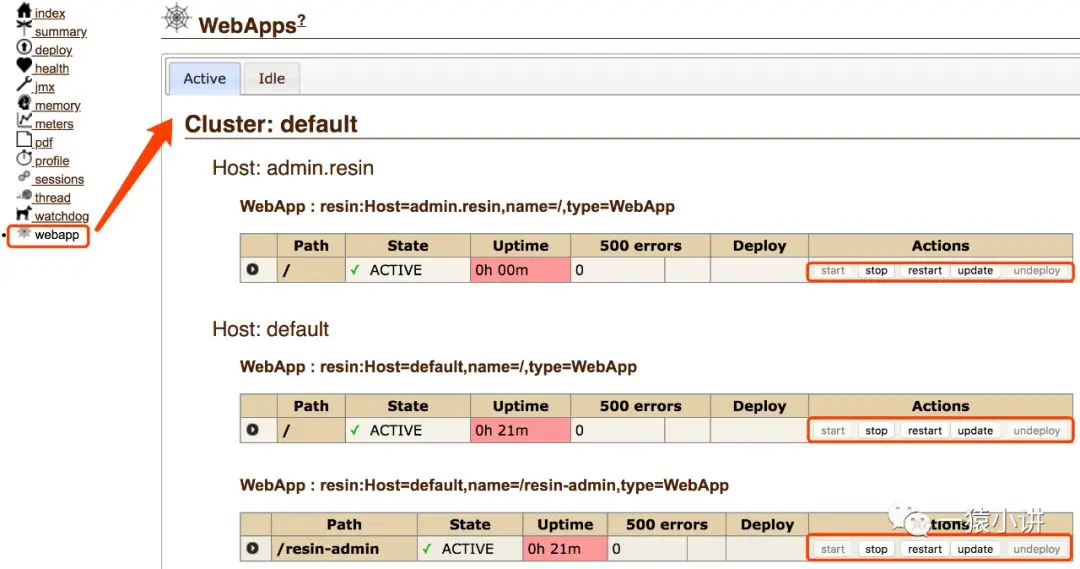This screenshot has width=1080, height=569.
Task: Open the WebApps help question mark
Action: [302, 20]
